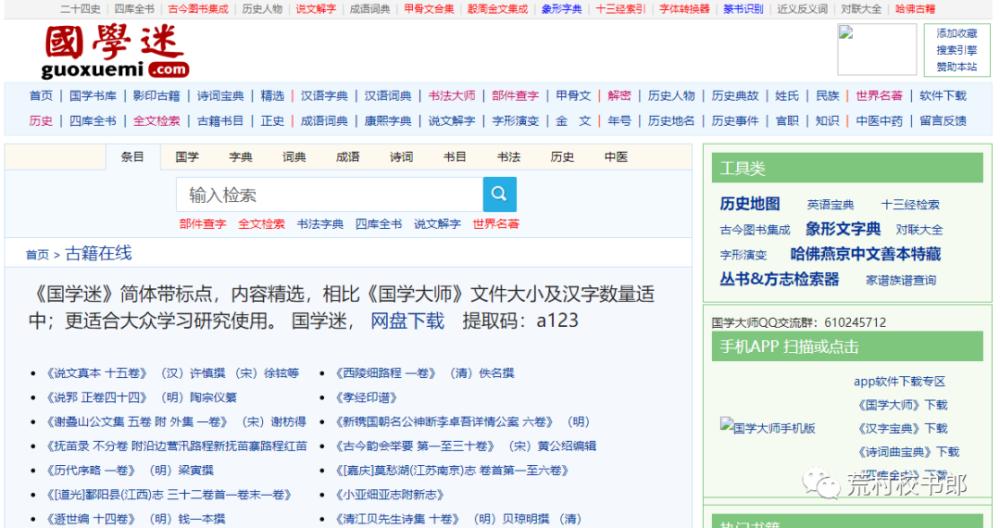This screenshot has width=1000, height=528.
Task: Open 丛书&方志检索器 link
Action: [779, 279]
